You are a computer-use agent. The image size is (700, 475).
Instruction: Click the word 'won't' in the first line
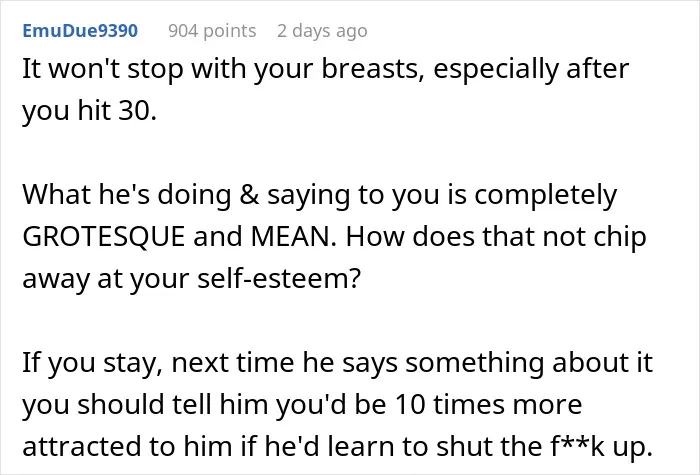[84, 70]
